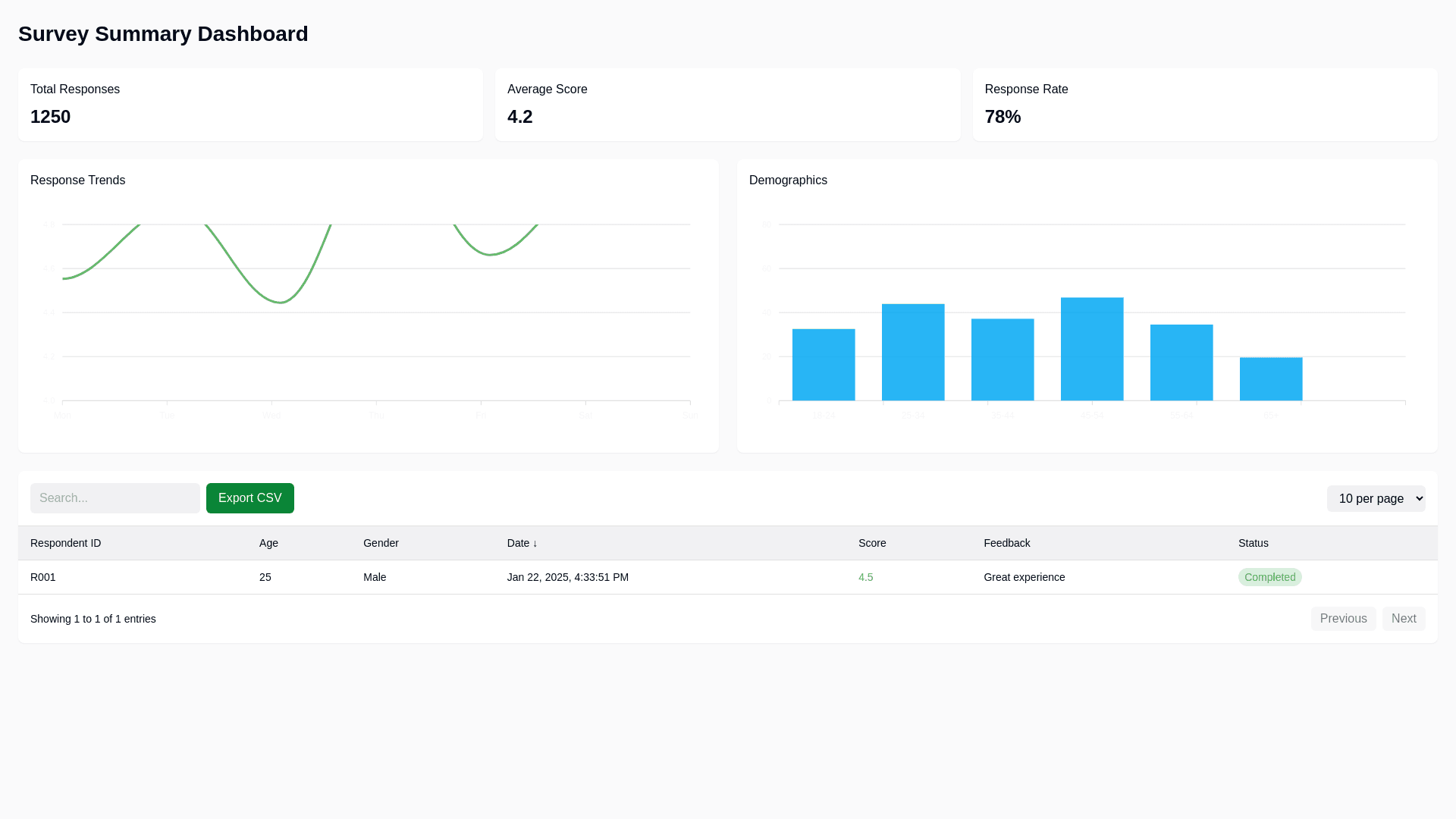Sort table by Respondent ID column
Image resolution: width=1456 pixels, height=819 pixels.
coord(66,543)
